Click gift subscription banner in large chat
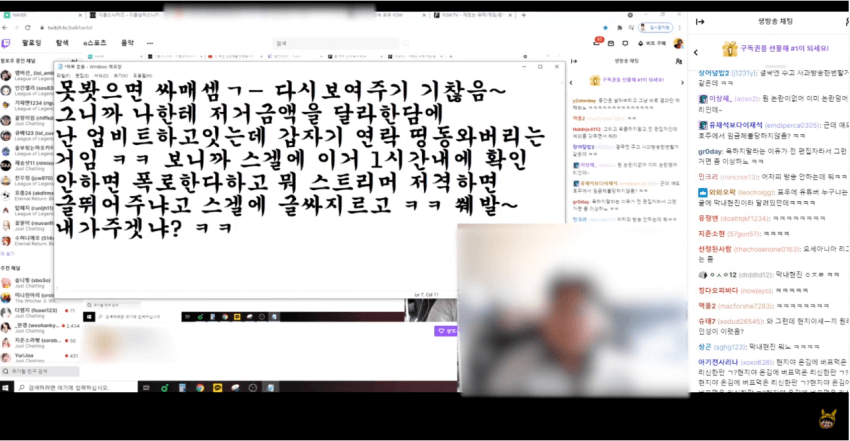850x441 pixels. click(x=776, y=49)
